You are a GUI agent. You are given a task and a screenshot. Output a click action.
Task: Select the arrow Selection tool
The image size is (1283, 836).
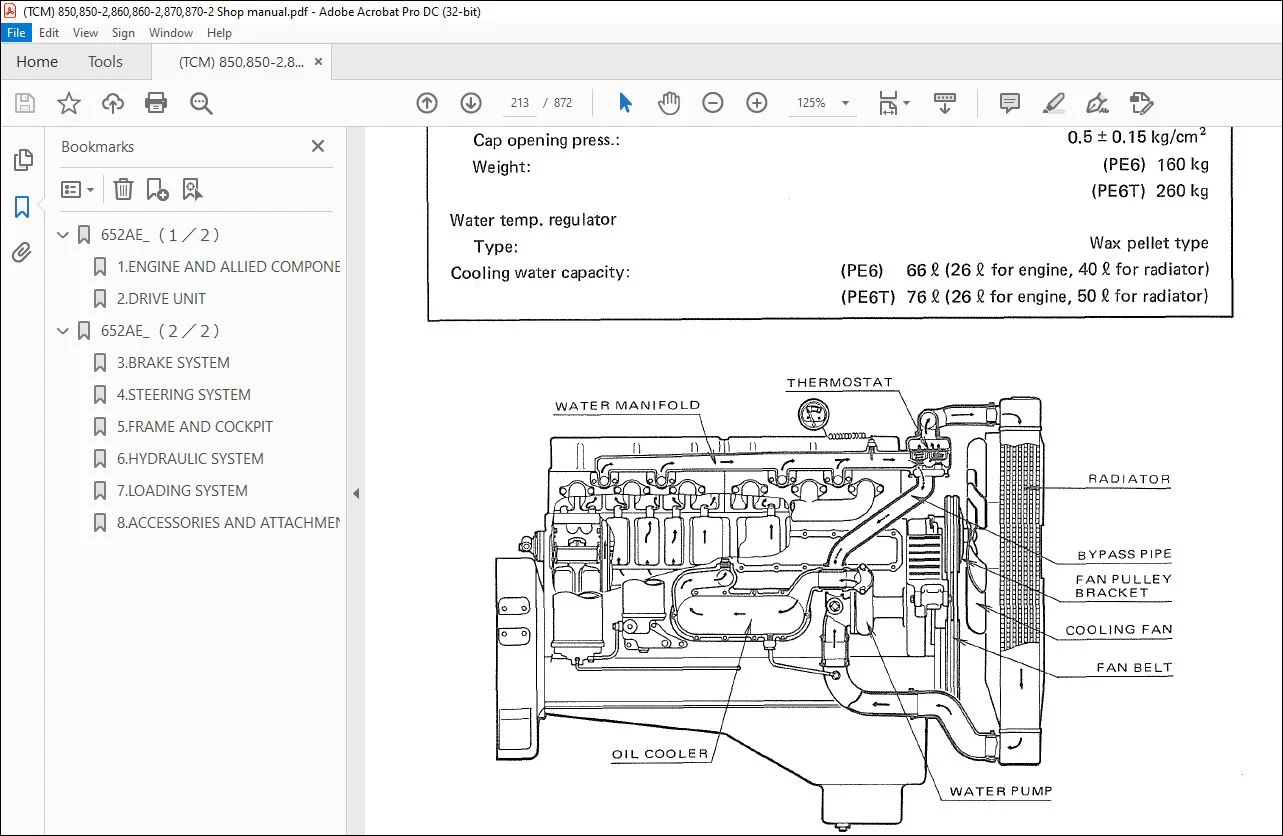click(x=626, y=103)
